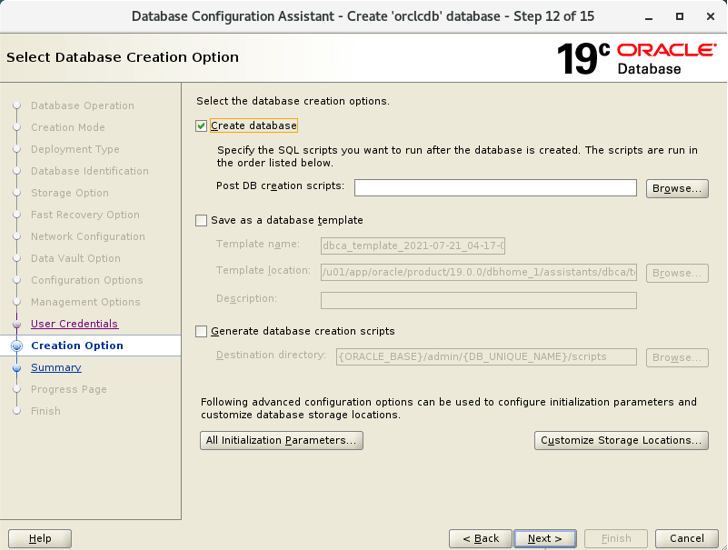Image resolution: width=728 pixels, height=550 pixels.
Task: Click the window title bar text
Action: 363,17
